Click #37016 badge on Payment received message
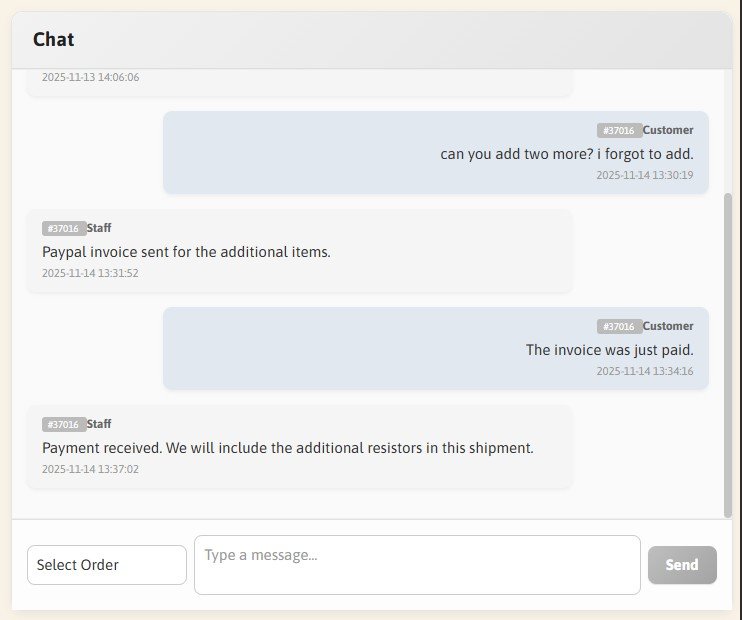Viewport: 742px width, 620px height. click(x=63, y=425)
